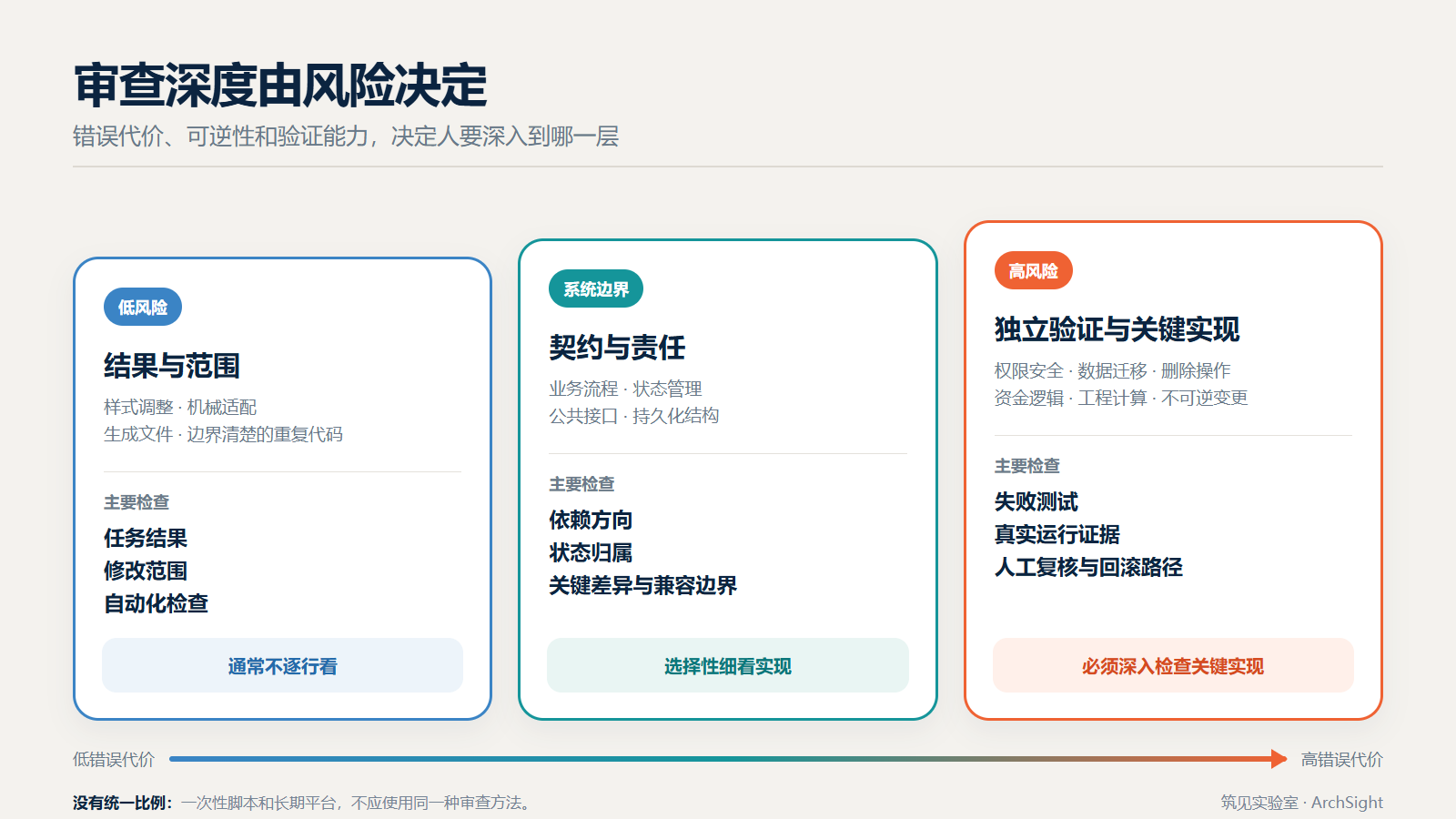The image size is (1456, 819).
Task: Click the line 权限安全 · 数据迁移 · 删除操作
Action: [x=1112, y=370]
